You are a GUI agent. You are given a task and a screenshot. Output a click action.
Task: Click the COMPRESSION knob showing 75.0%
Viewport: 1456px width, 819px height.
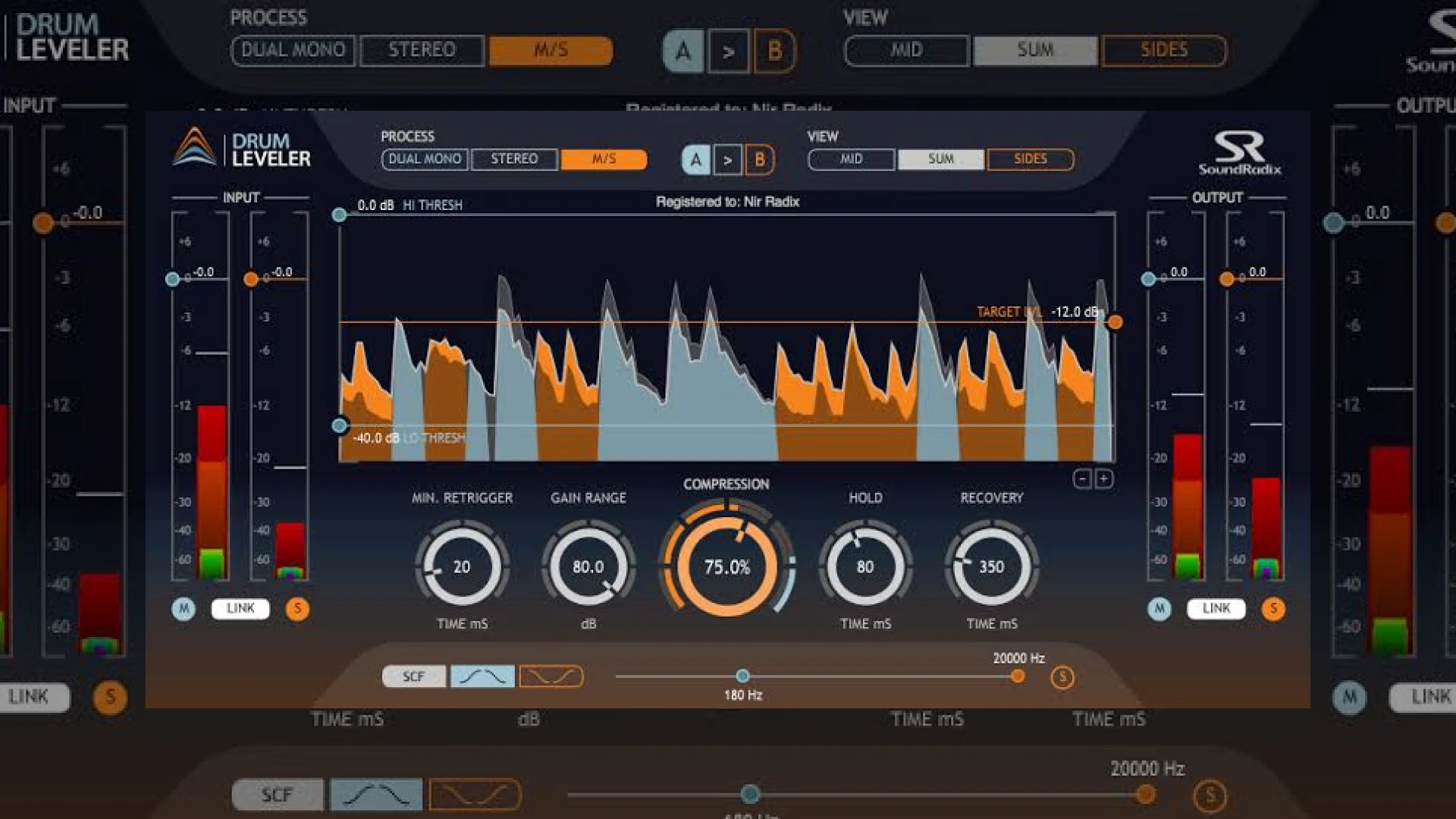(726, 566)
